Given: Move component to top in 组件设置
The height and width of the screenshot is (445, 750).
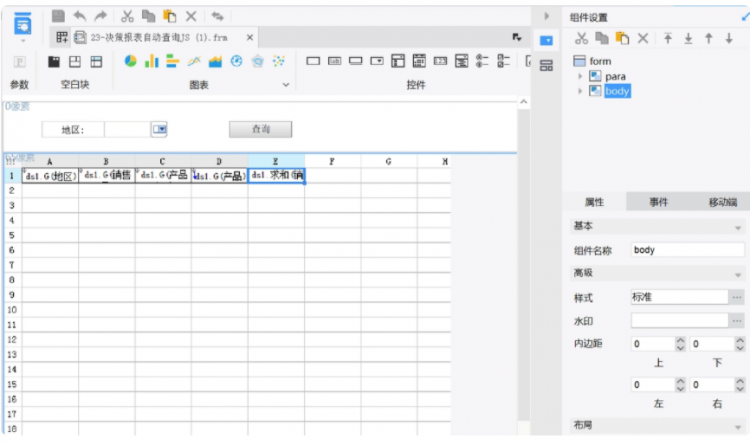Looking at the screenshot, I should click(x=668, y=38).
